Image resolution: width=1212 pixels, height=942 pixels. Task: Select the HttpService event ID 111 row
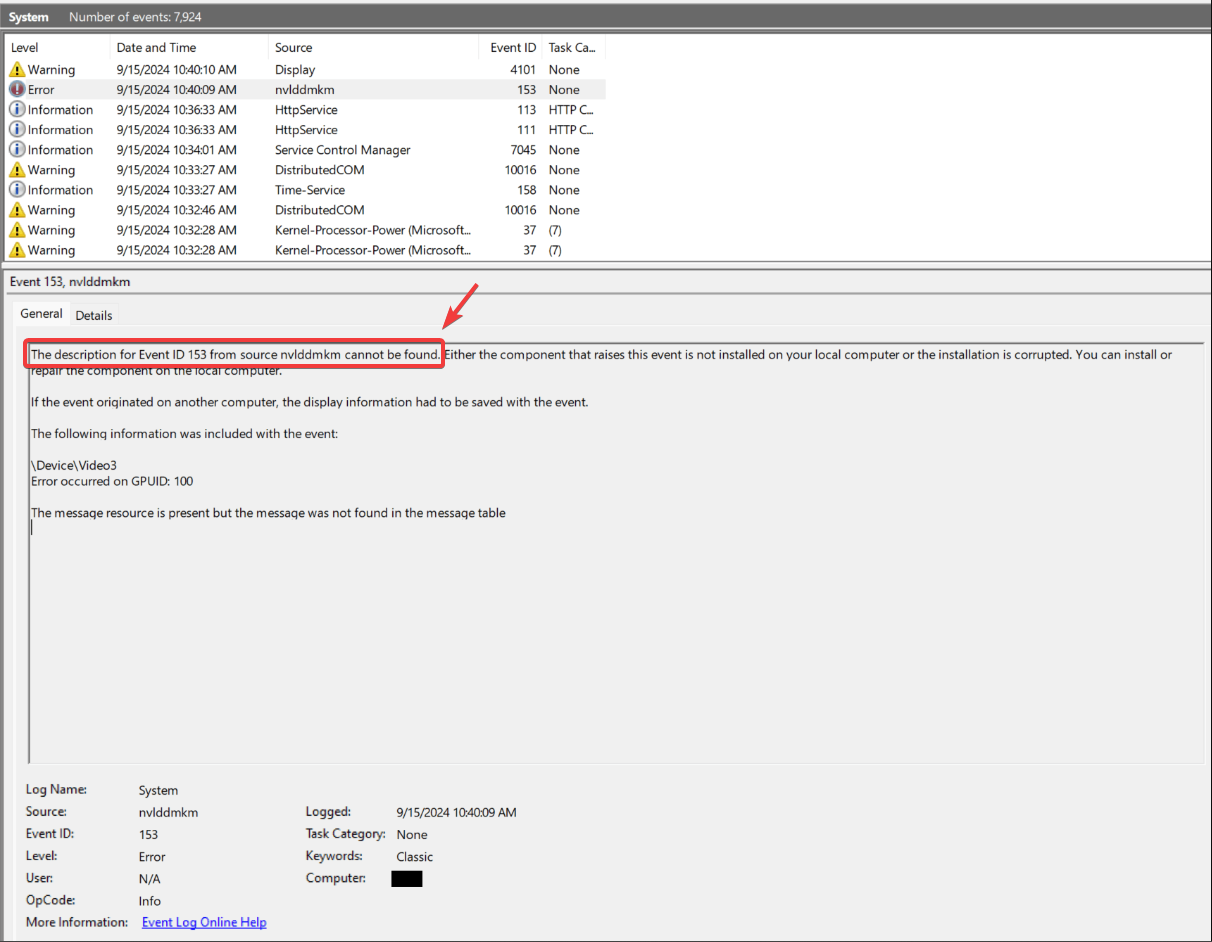pyautogui.click(x=305, y=130)
